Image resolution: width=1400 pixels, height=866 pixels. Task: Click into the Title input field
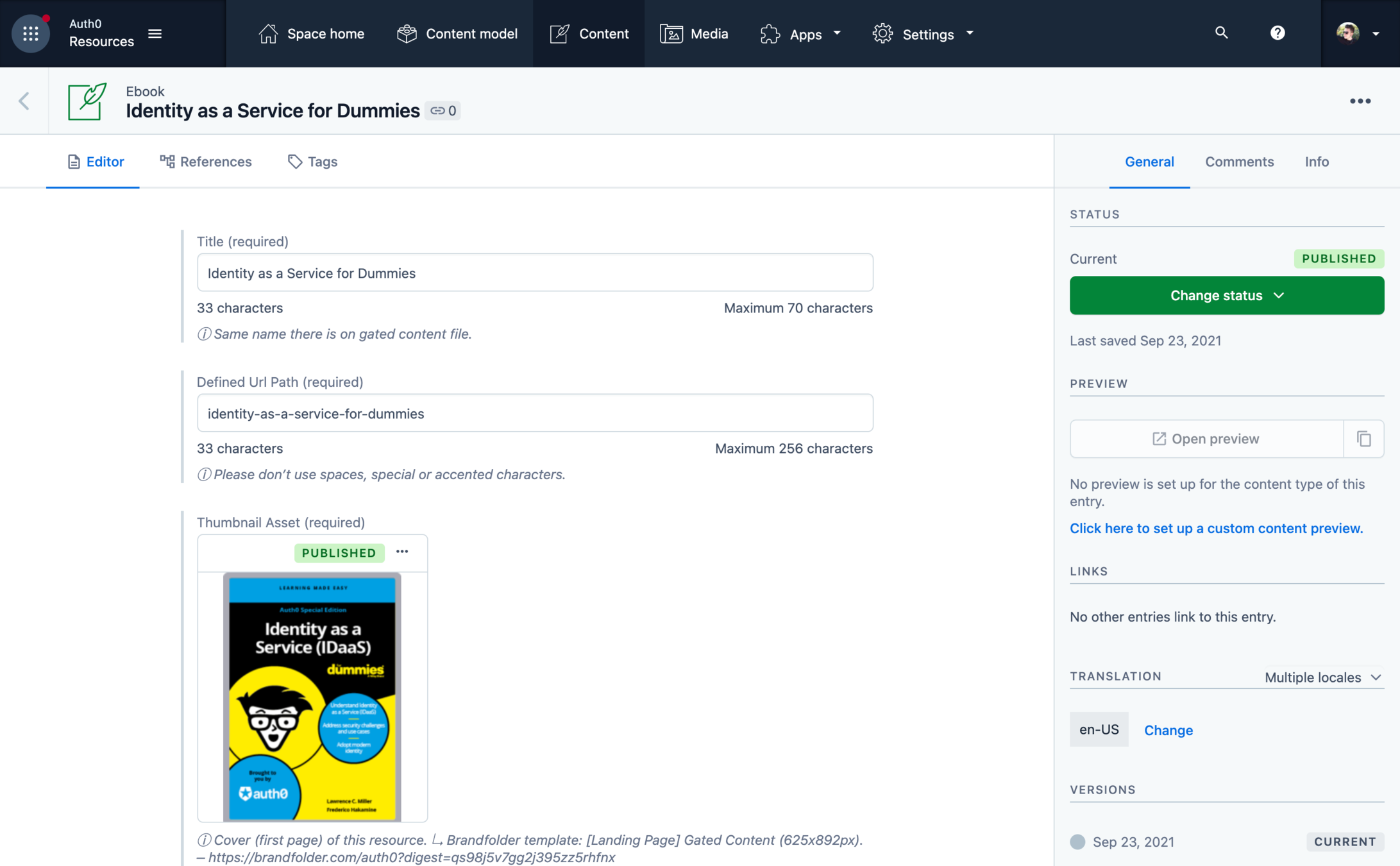click(535, 273)
